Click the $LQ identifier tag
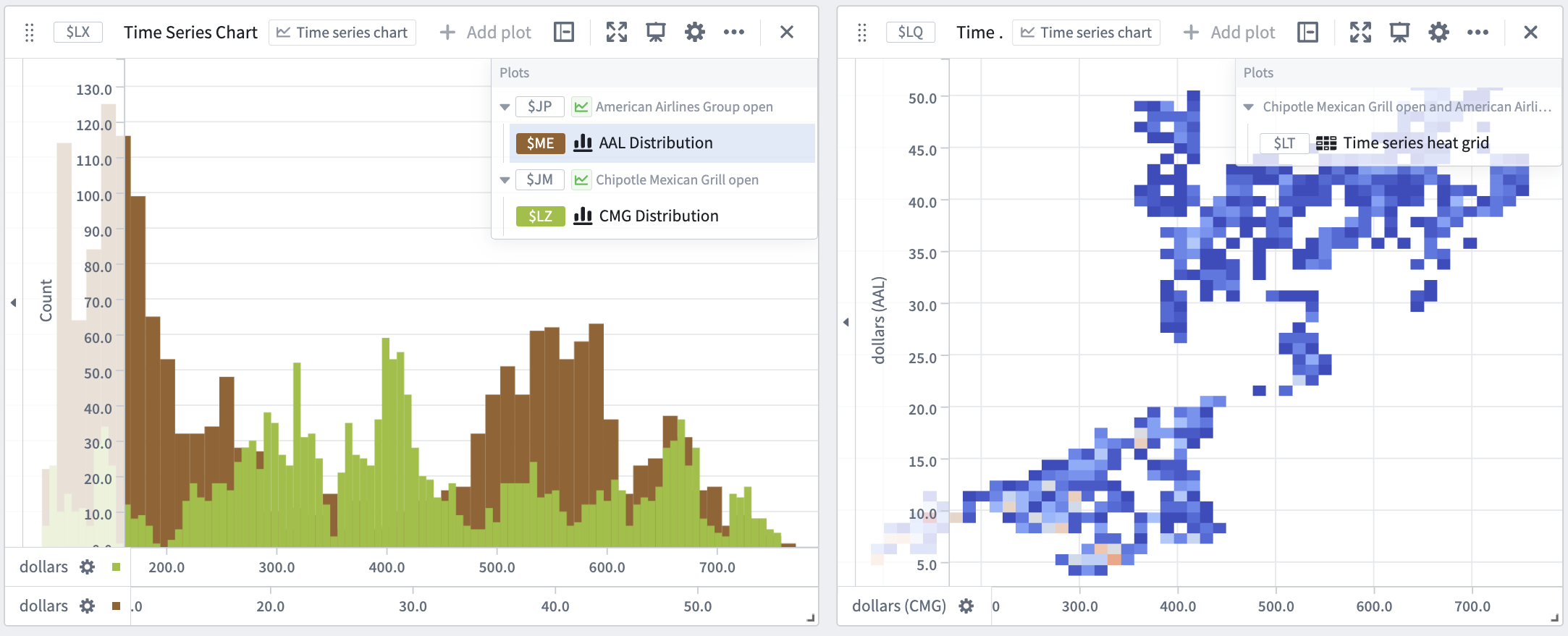This screenshot has width=1568, height=636. 911,32
